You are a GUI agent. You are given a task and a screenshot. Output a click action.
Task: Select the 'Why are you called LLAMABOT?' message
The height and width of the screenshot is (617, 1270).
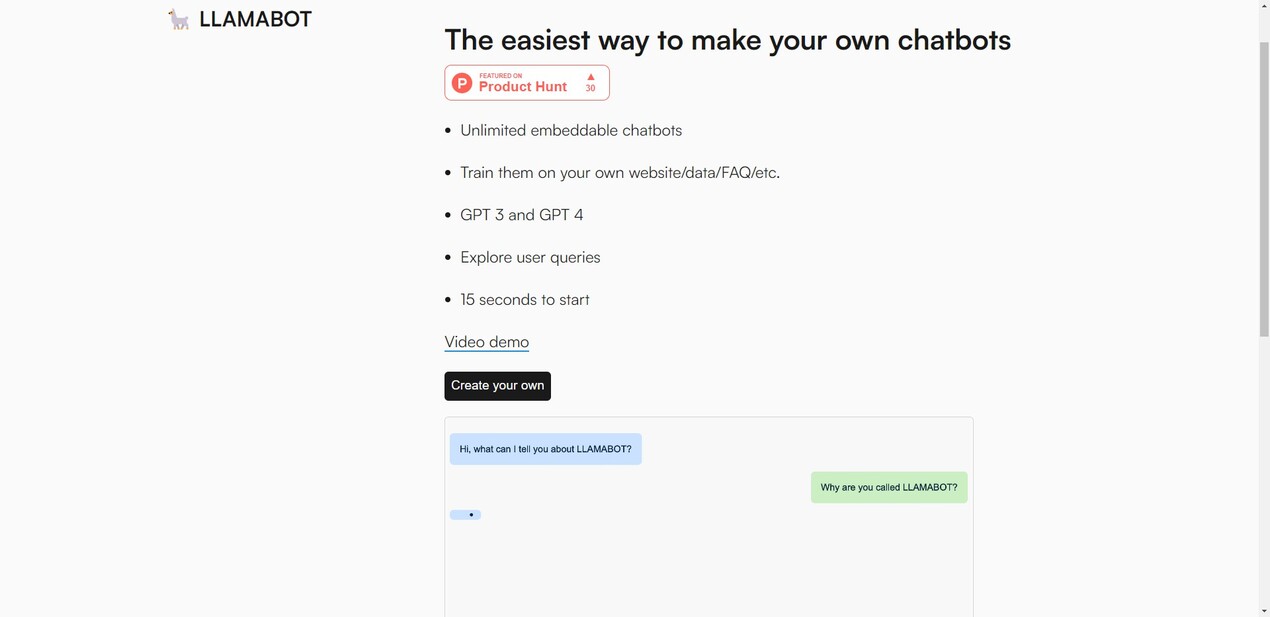(x=888, y=488)
